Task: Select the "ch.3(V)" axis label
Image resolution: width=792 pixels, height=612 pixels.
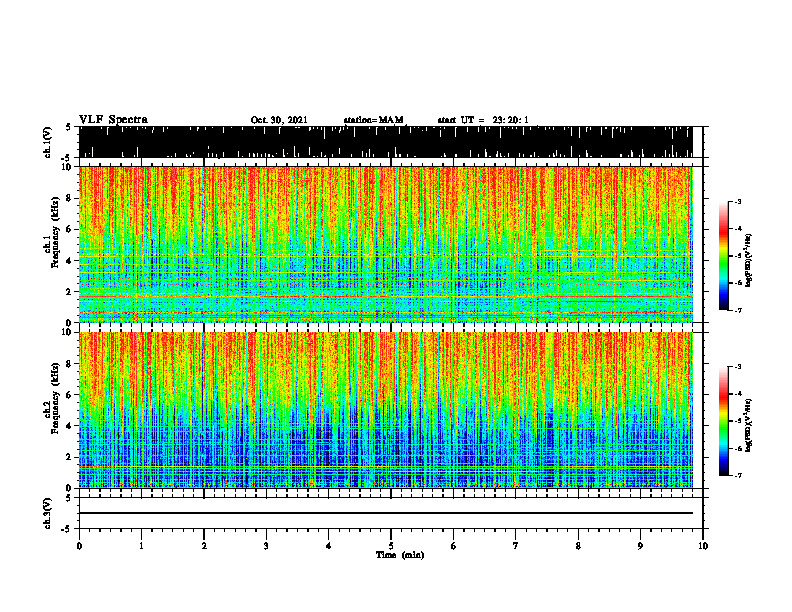Action: [47, 513]
